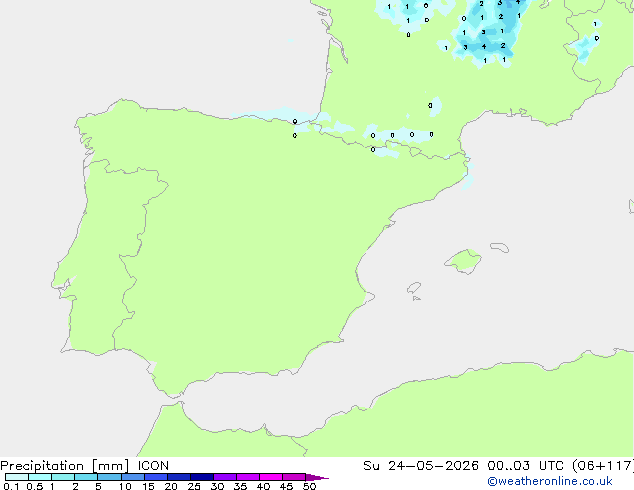Click the legend label '30'
This screenshot has height=490, width=634.
click(217, 486)
